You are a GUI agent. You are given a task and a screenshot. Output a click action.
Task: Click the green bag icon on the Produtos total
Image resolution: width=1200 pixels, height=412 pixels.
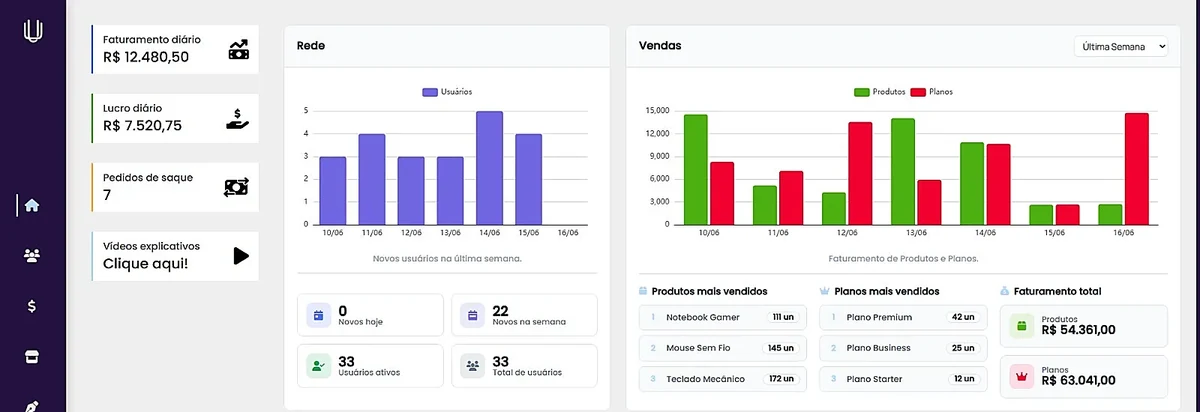(1022, 326)
